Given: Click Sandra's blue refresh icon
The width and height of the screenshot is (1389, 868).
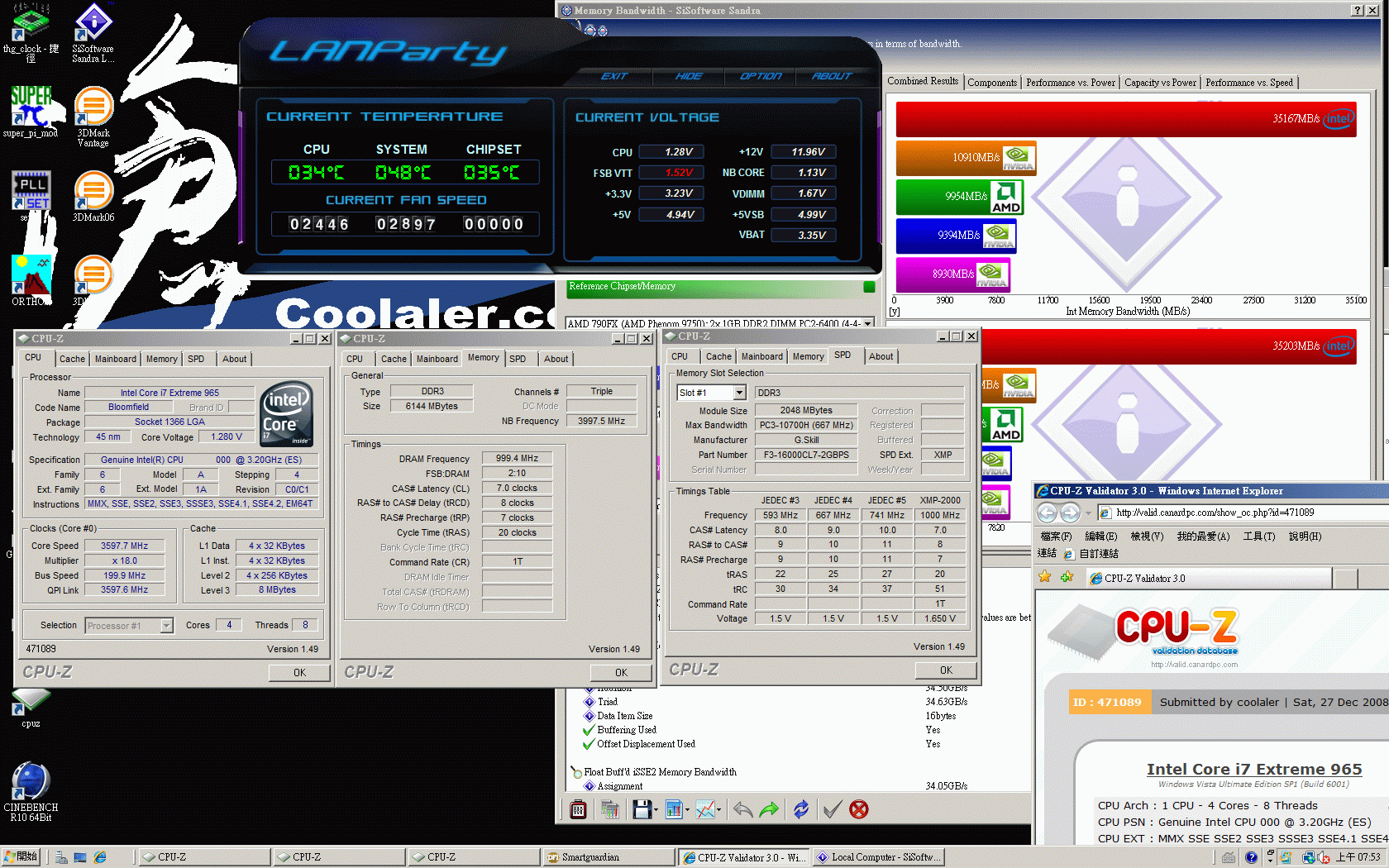Looking at the screenshot, I should point(801,810).
